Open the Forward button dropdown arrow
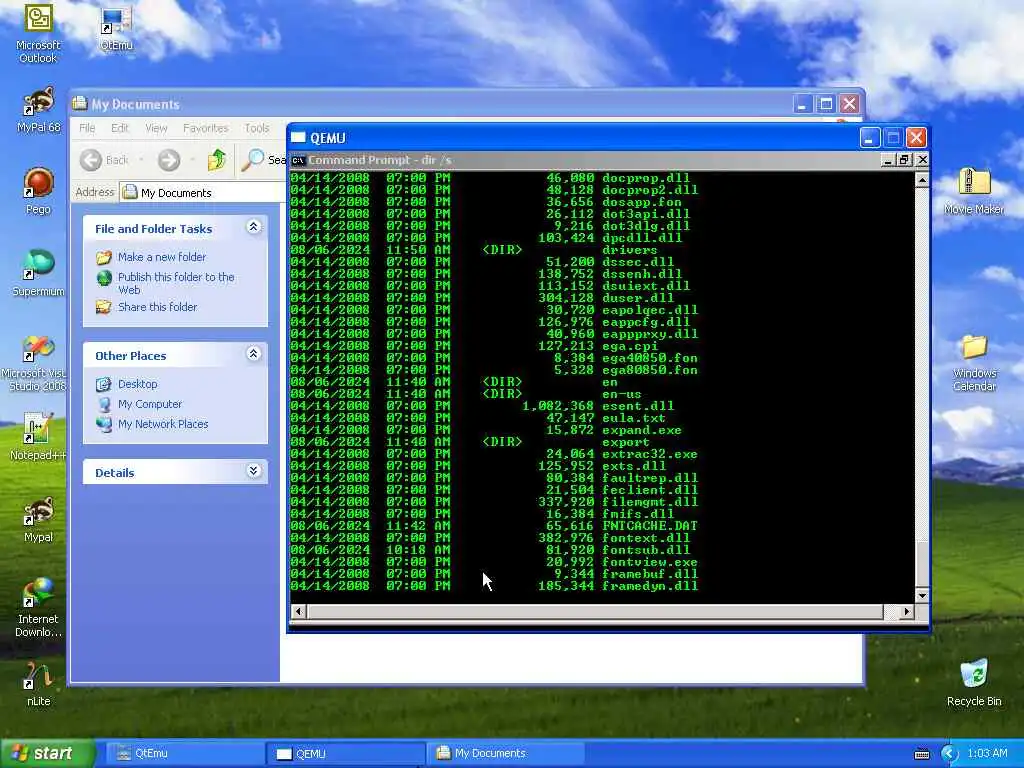 [192, 160]
